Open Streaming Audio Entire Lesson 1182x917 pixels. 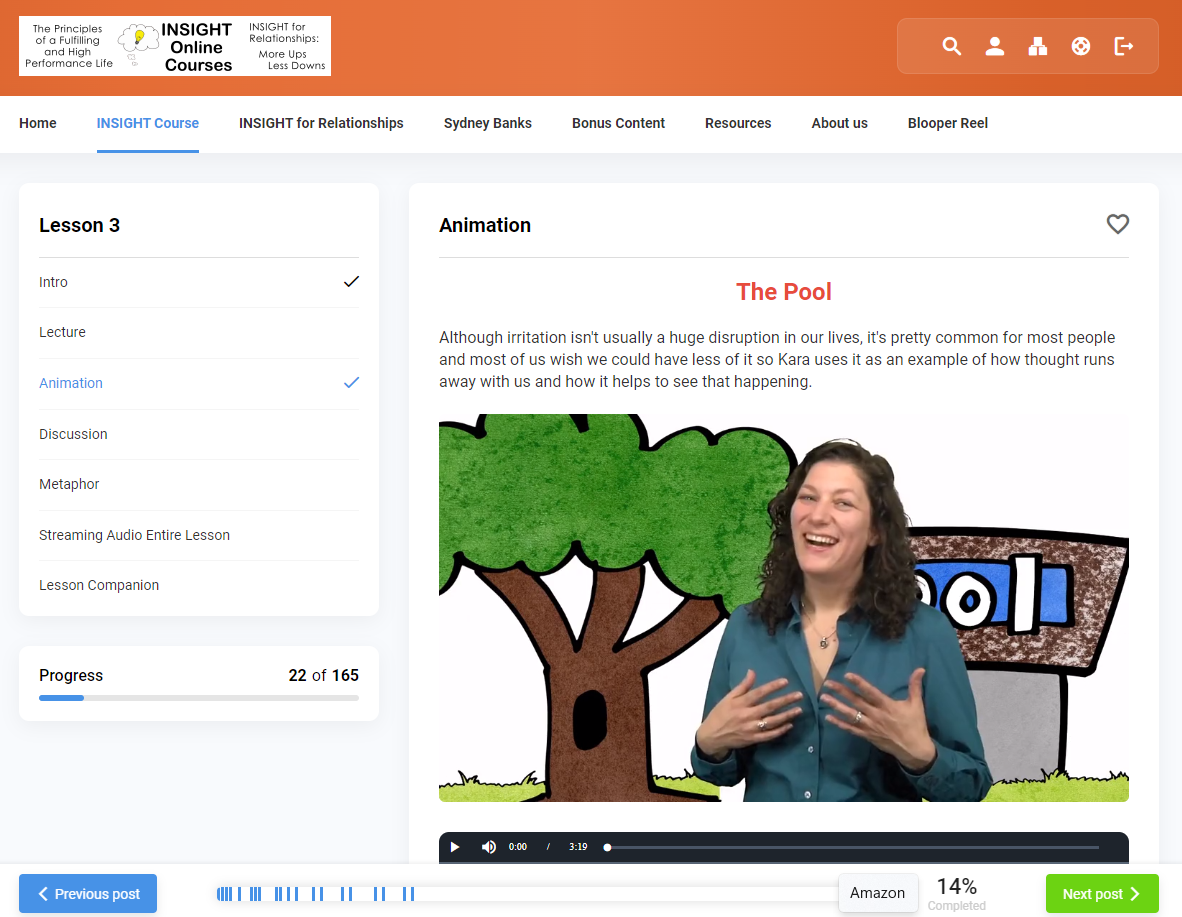(x=134, y=535)
